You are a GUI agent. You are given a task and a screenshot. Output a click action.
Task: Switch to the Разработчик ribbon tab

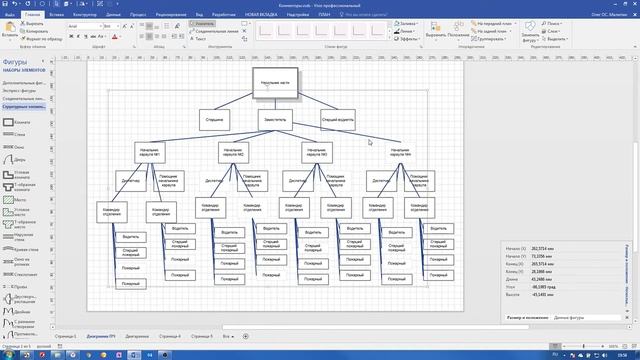click(224, 14)
